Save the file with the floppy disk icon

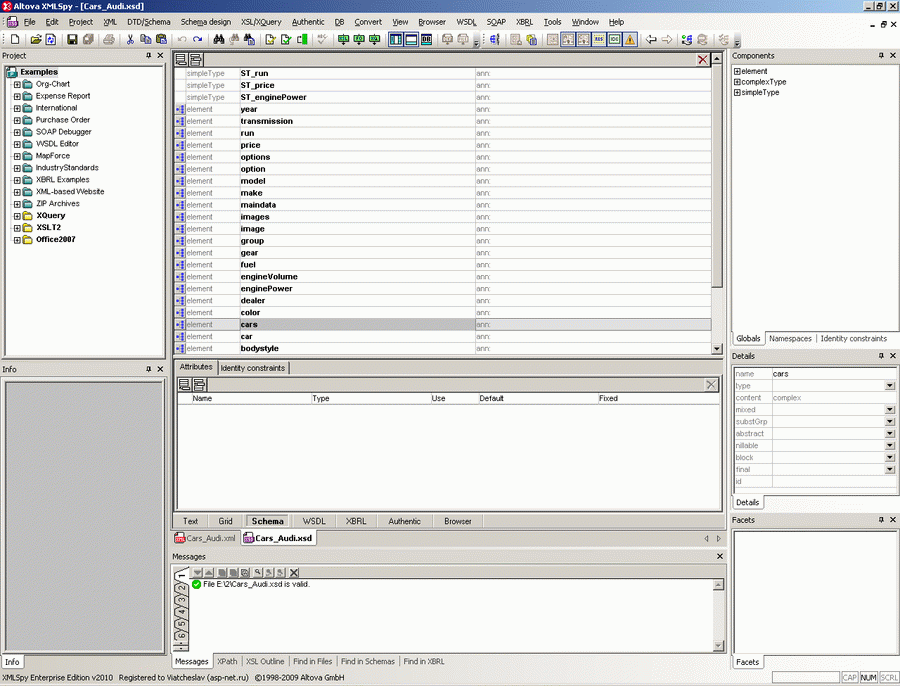[72, 39]
